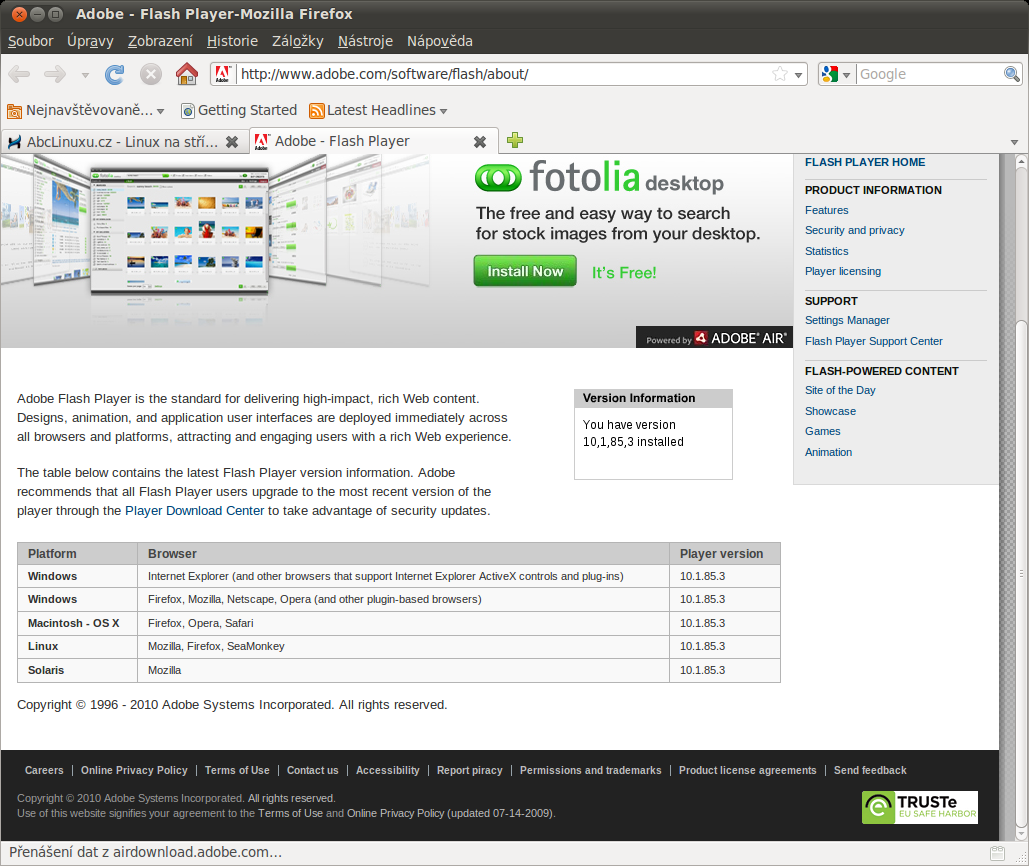Viewport: 1029px width, 866px height.
Task: Open the search engine selector dropdown
Action: (x=836, y=74)
